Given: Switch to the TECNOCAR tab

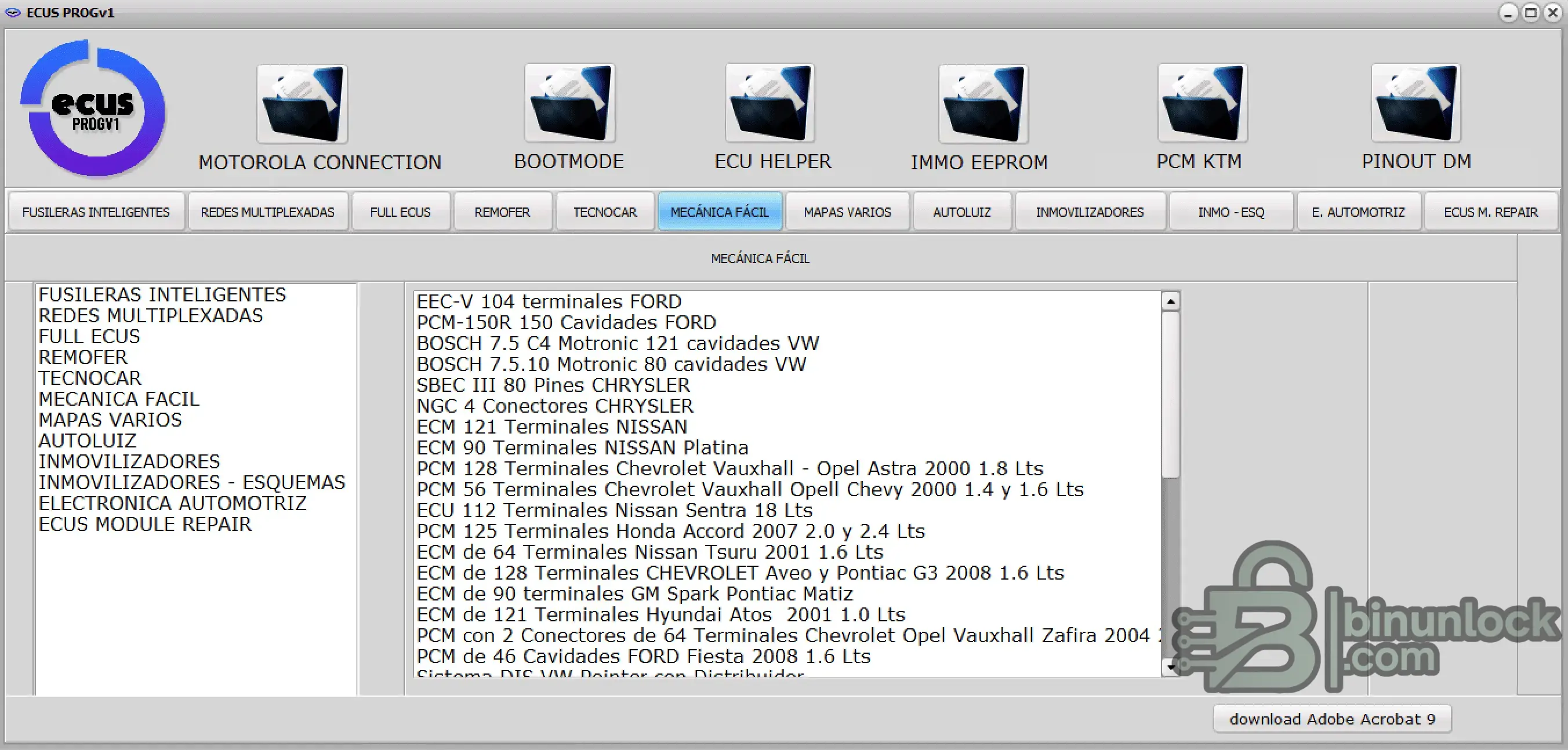Looking at the screenshot, I should (605, 212).
